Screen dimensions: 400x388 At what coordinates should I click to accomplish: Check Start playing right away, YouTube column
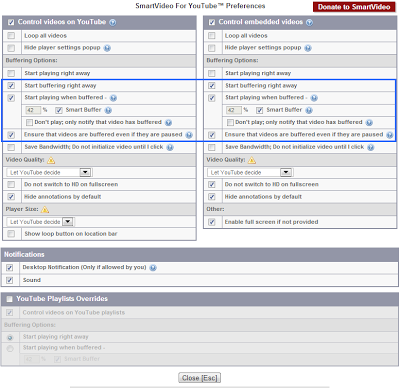(11, 73)
